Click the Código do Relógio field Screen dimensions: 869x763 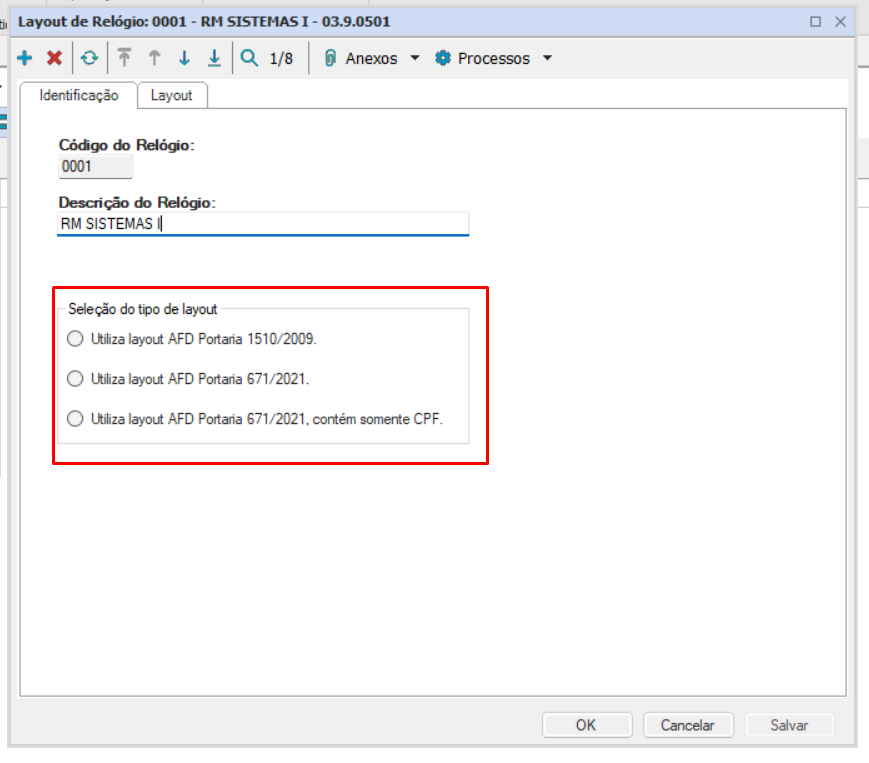click(95, 167)
